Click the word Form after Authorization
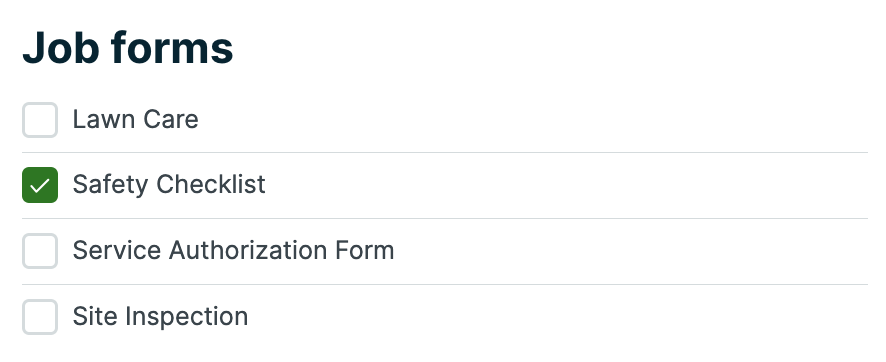The height and width of the screenshot is (362, 886). pyautogui.click(x=364, y=250)
